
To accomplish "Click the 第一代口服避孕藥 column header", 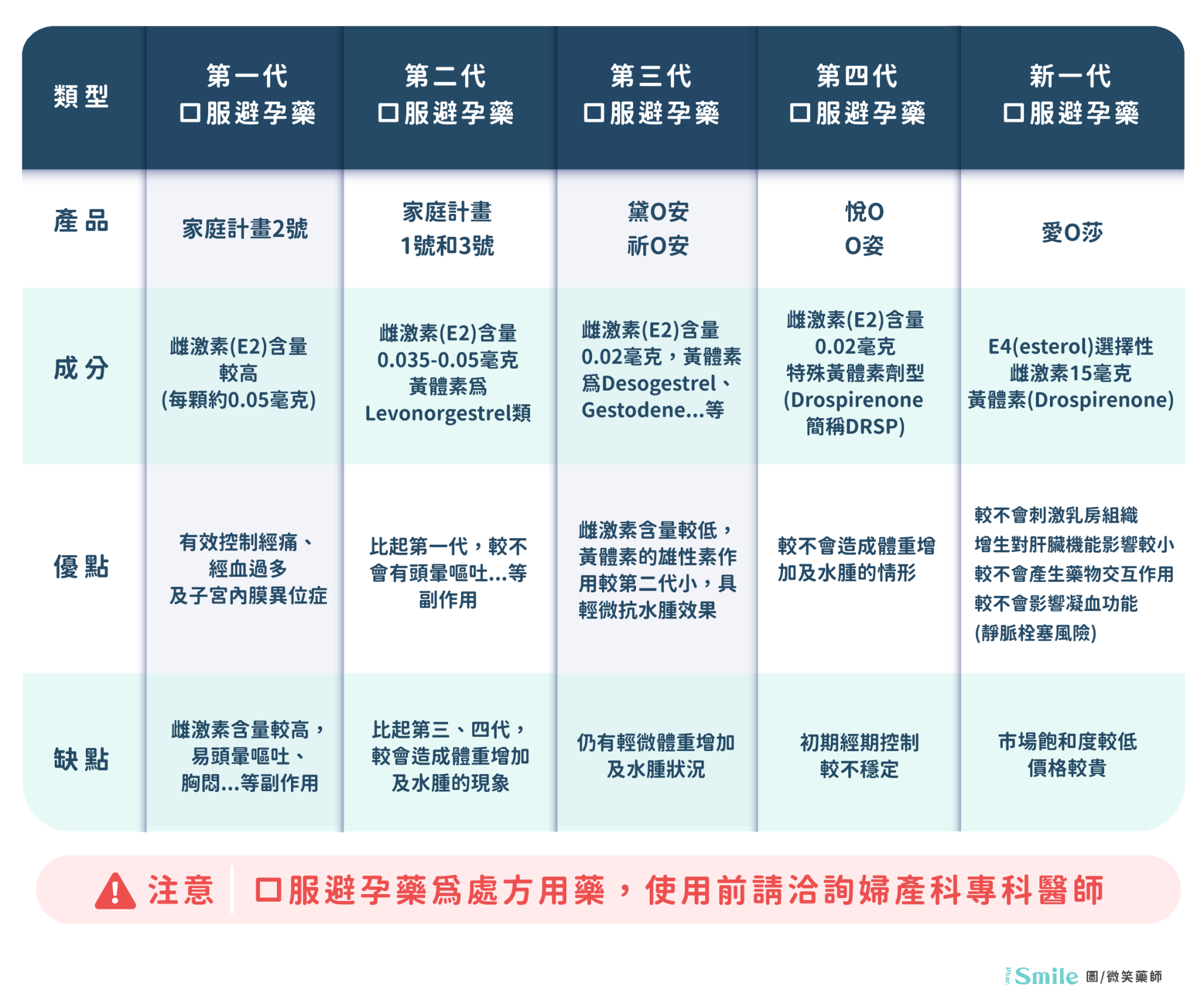I will [x=247, y=95].
